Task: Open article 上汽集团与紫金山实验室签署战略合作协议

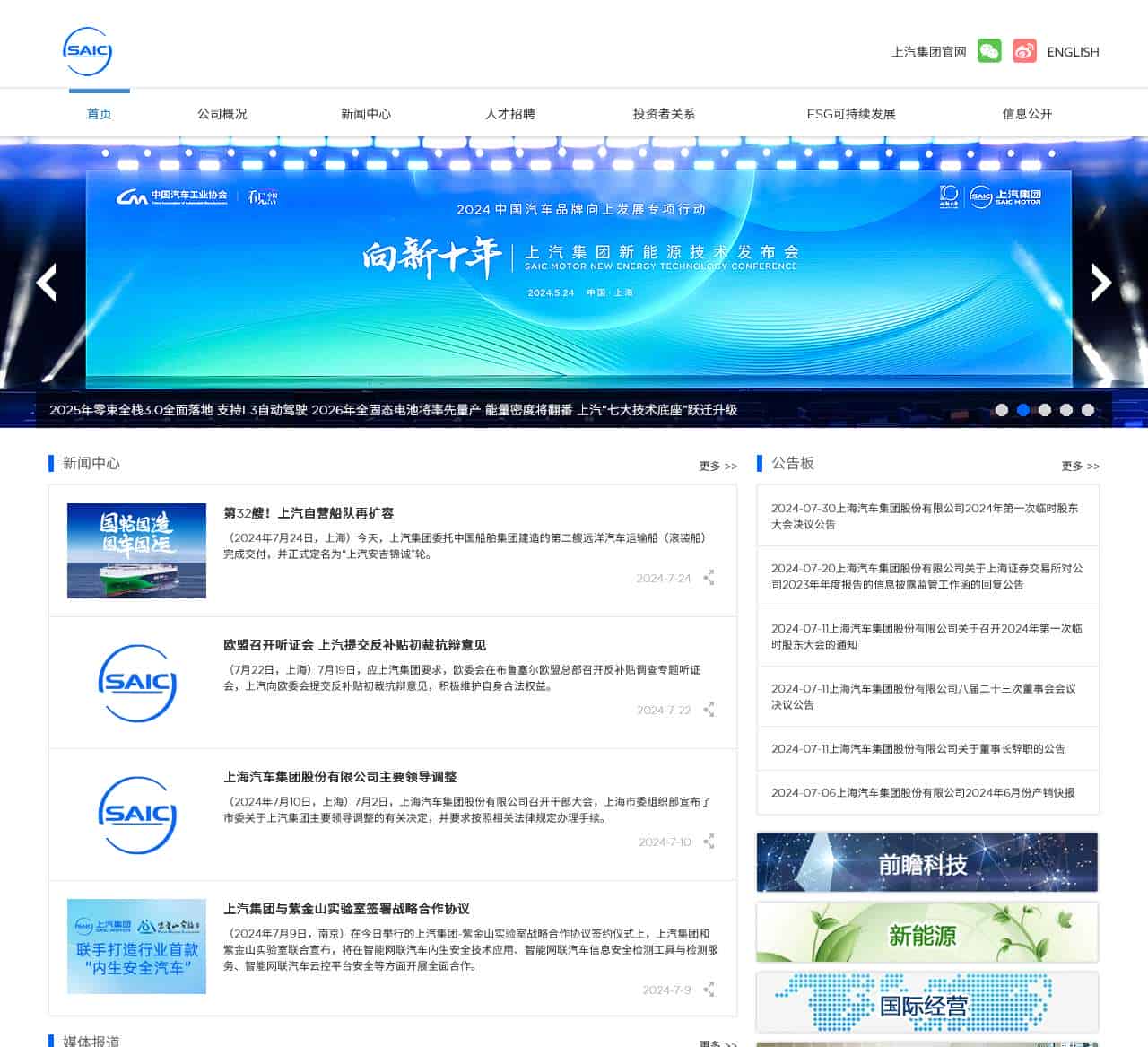Action: [x=346, y=909]
